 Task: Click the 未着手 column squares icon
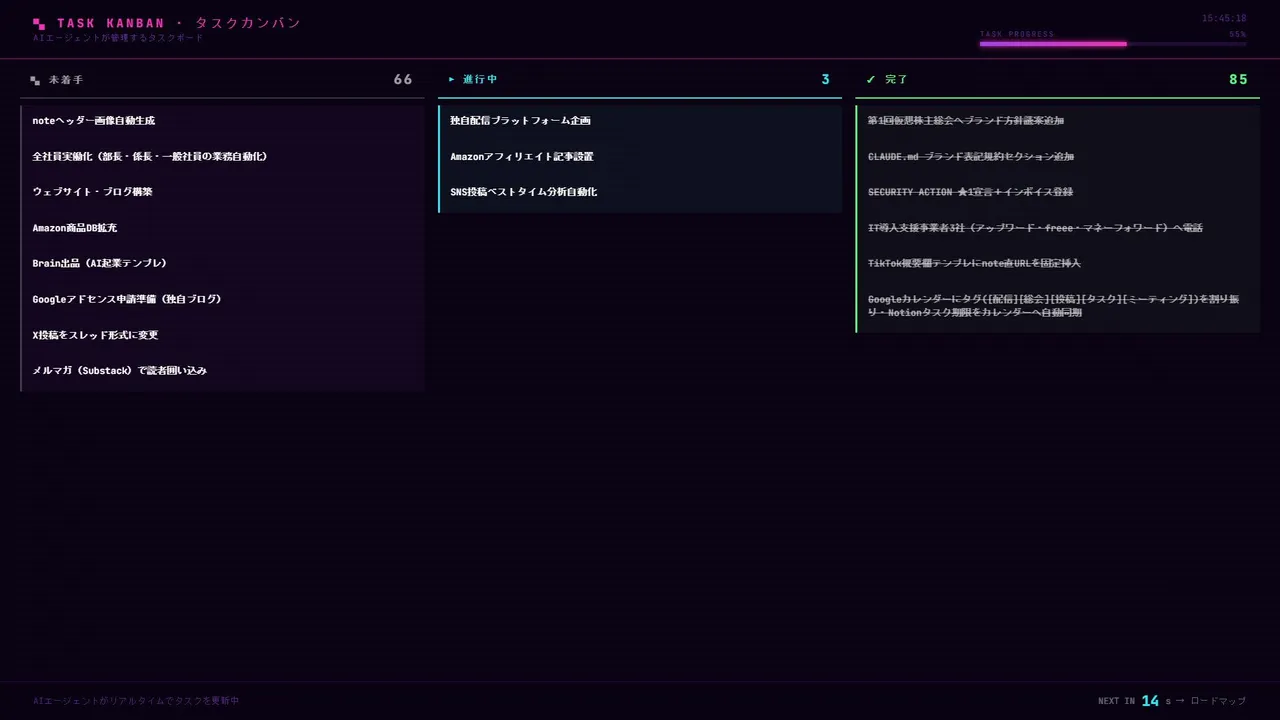[35, 80]
